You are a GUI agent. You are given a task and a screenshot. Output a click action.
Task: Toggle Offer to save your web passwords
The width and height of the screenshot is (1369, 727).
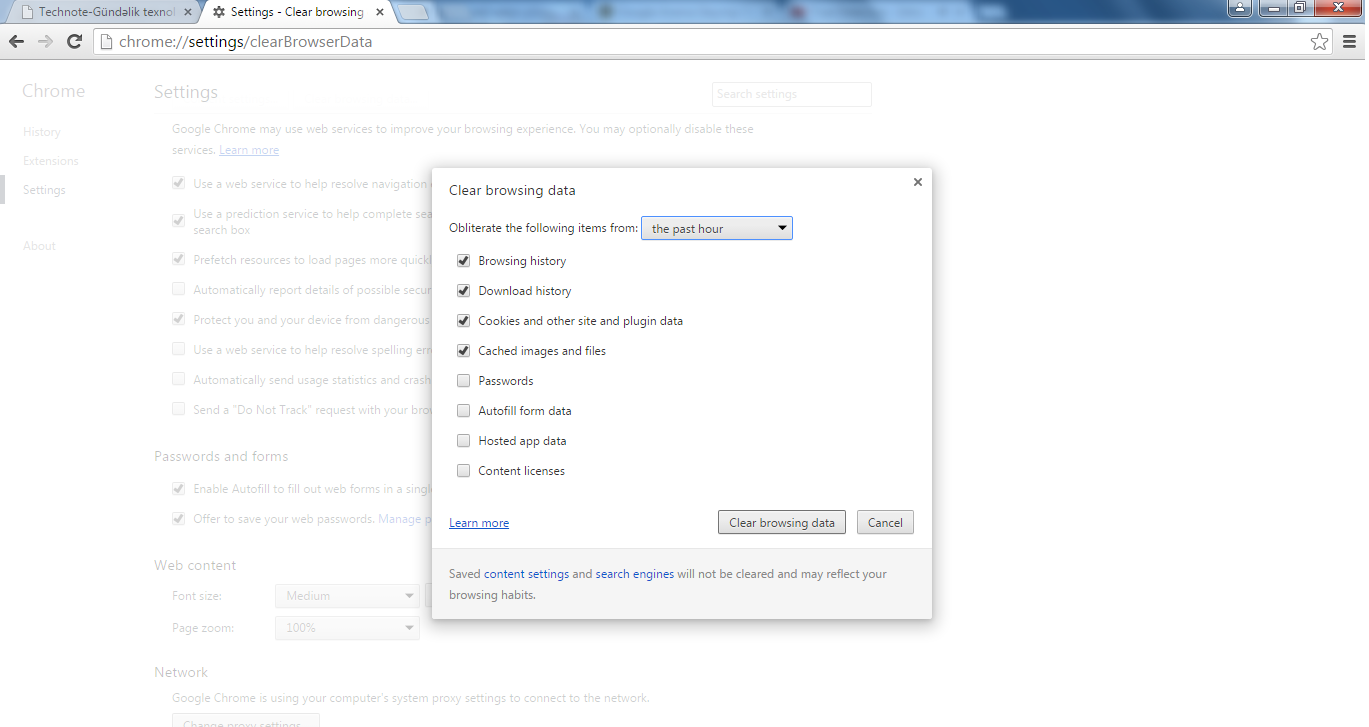click(x=178, y=519)
